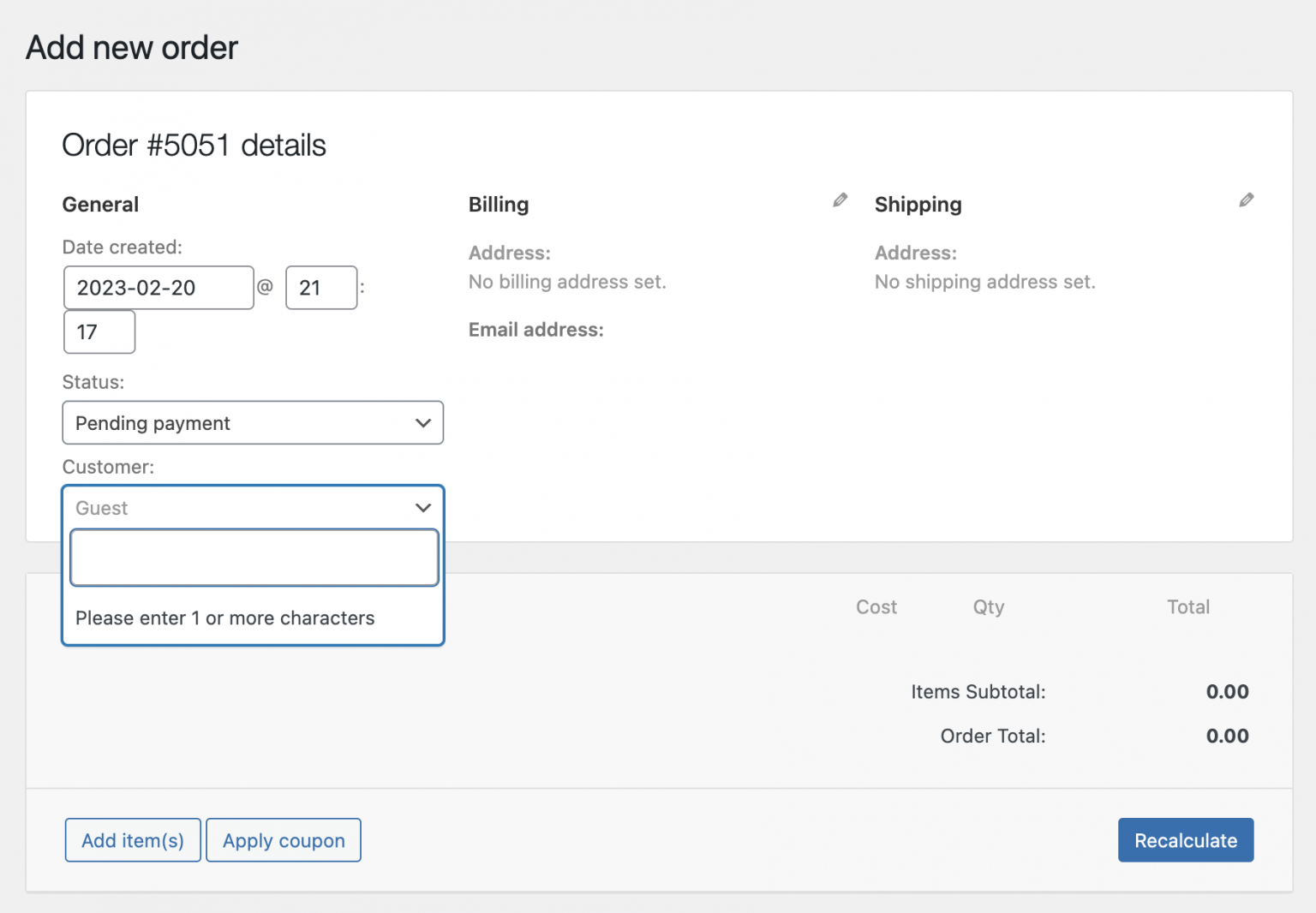
Task: Select the Date created field
Action: click(159, 288)
